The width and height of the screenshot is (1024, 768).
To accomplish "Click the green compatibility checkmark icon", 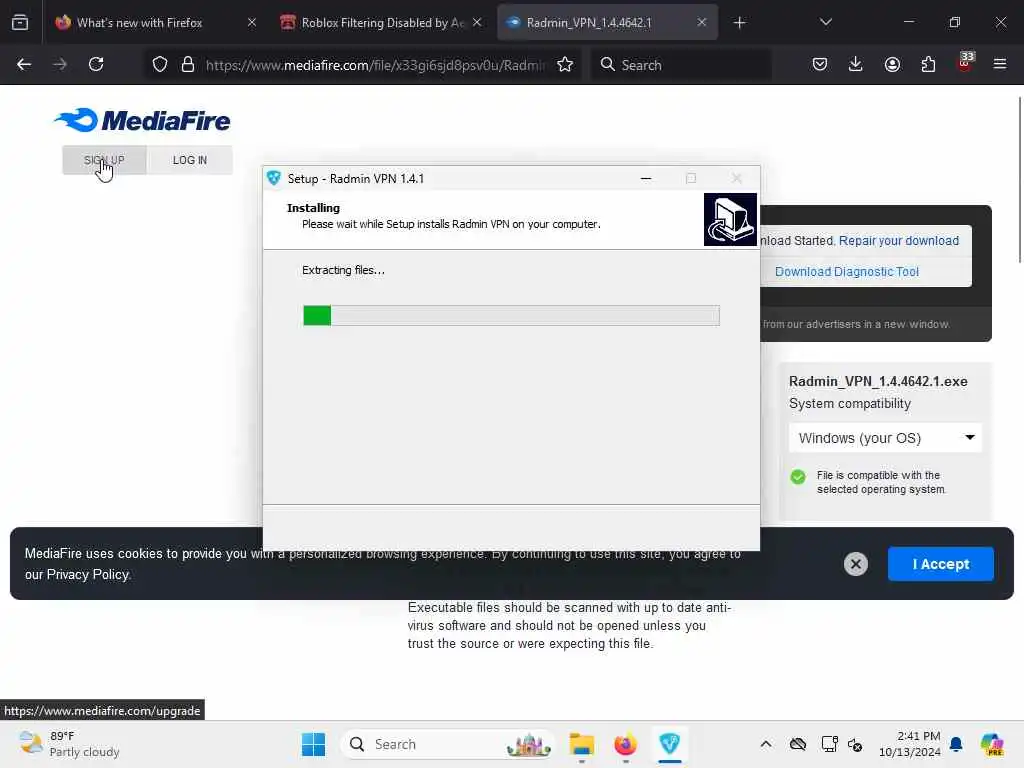I will [798, 477].
